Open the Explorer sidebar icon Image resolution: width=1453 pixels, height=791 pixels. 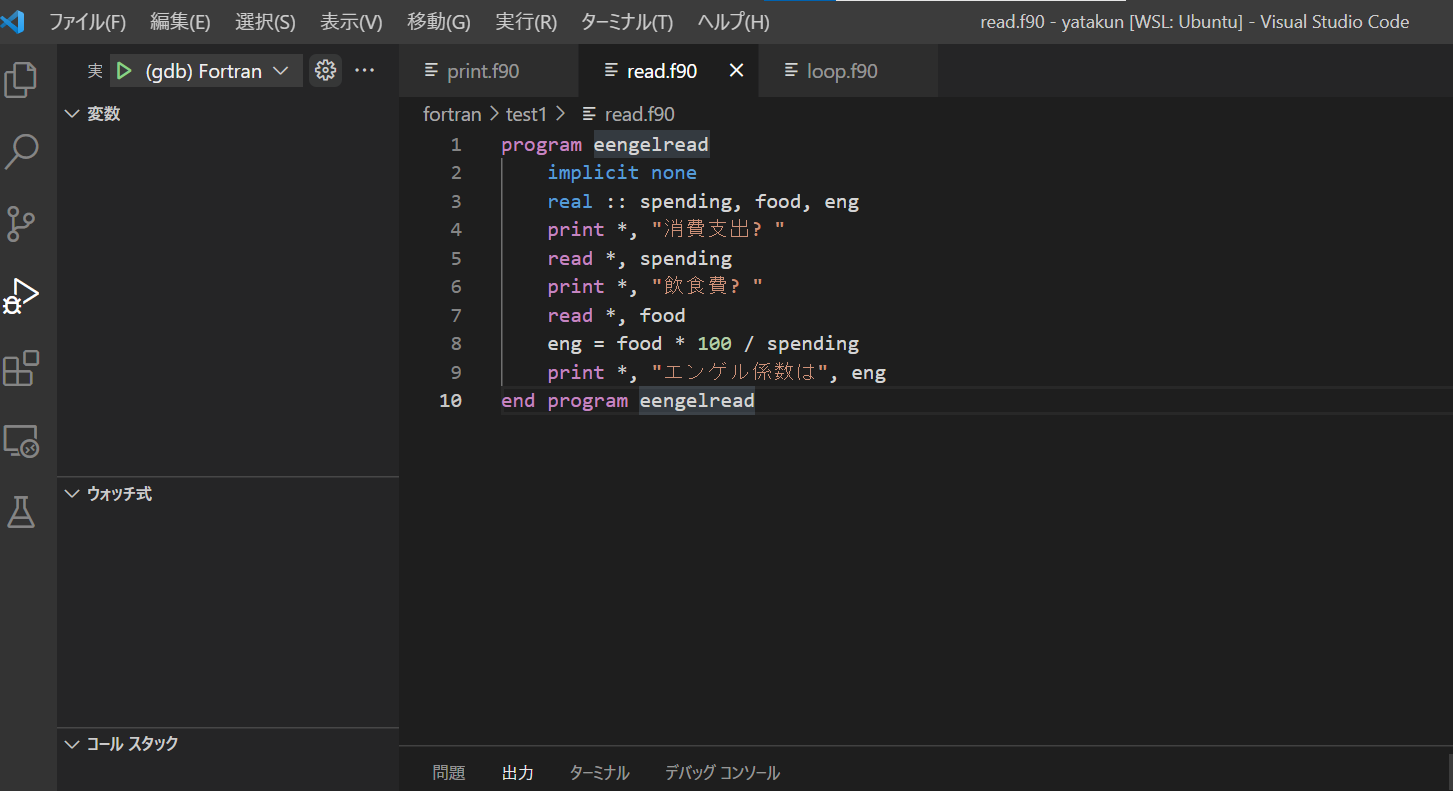[x=21, y=79]
